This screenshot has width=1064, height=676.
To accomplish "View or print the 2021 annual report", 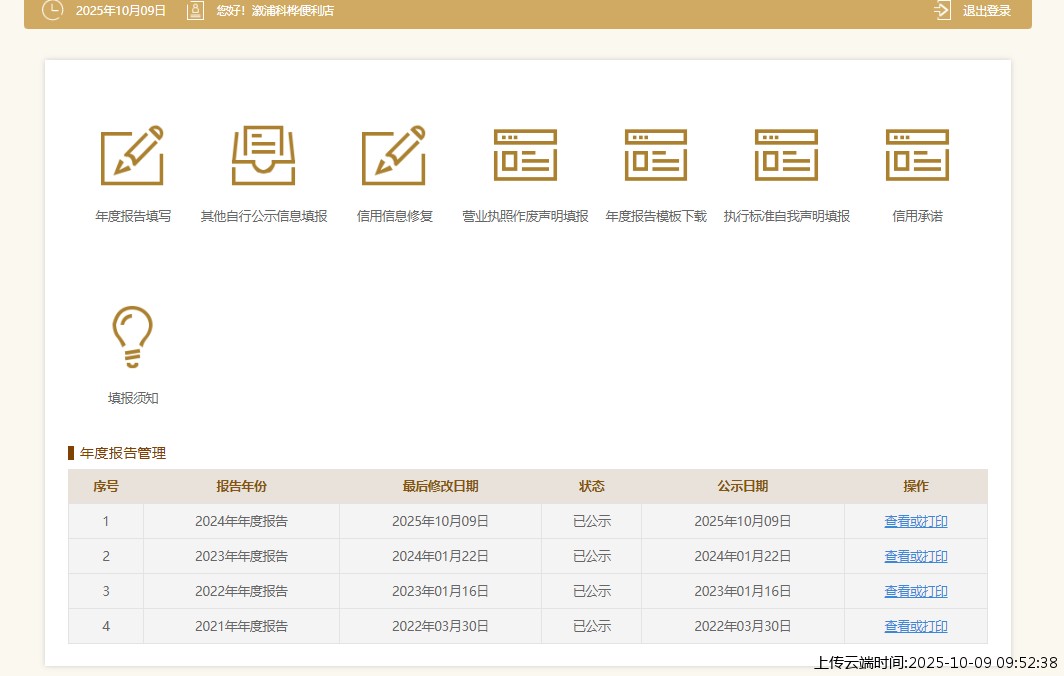I will click(915, 626).
